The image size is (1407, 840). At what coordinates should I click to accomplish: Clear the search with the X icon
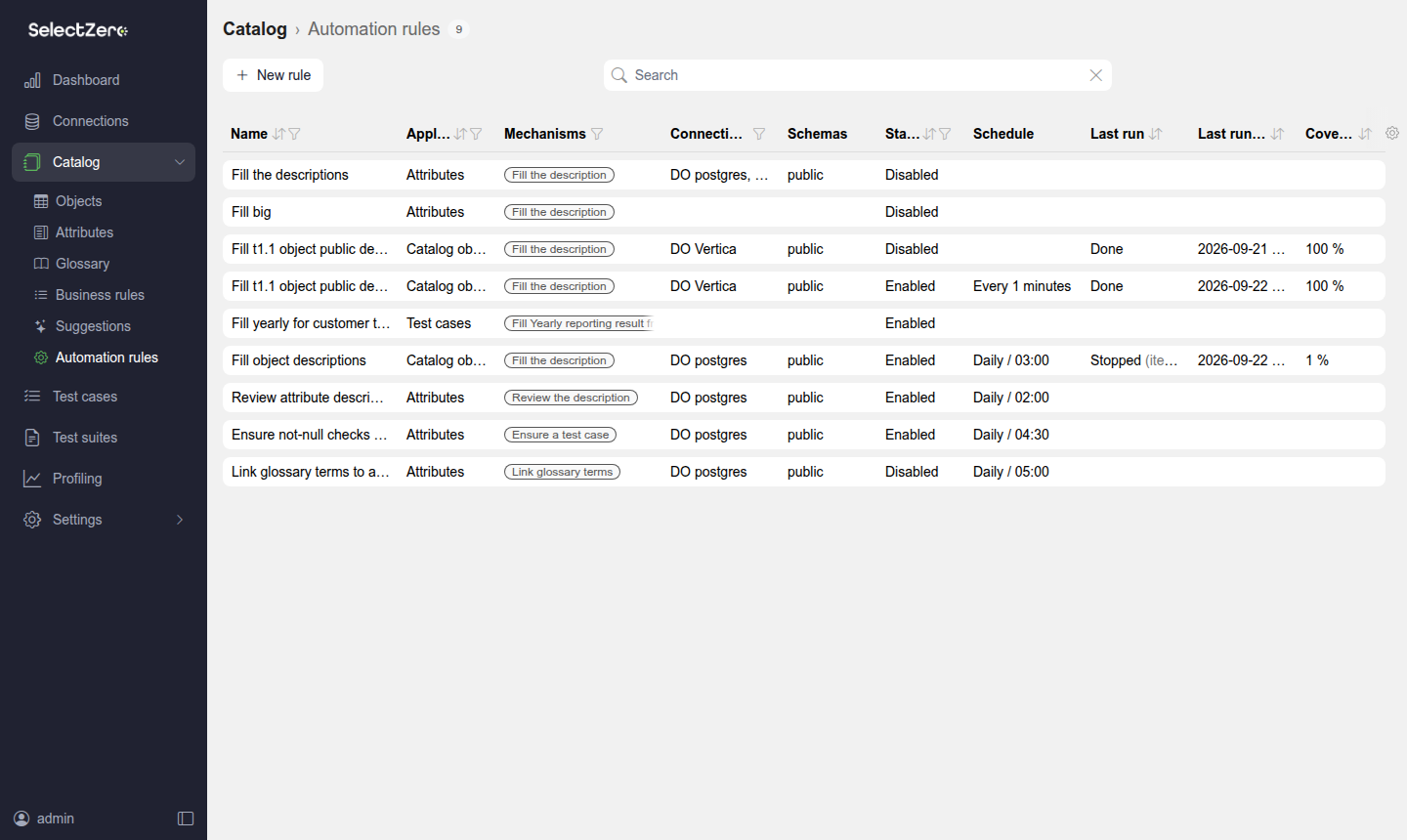[x=1096, y=75]
